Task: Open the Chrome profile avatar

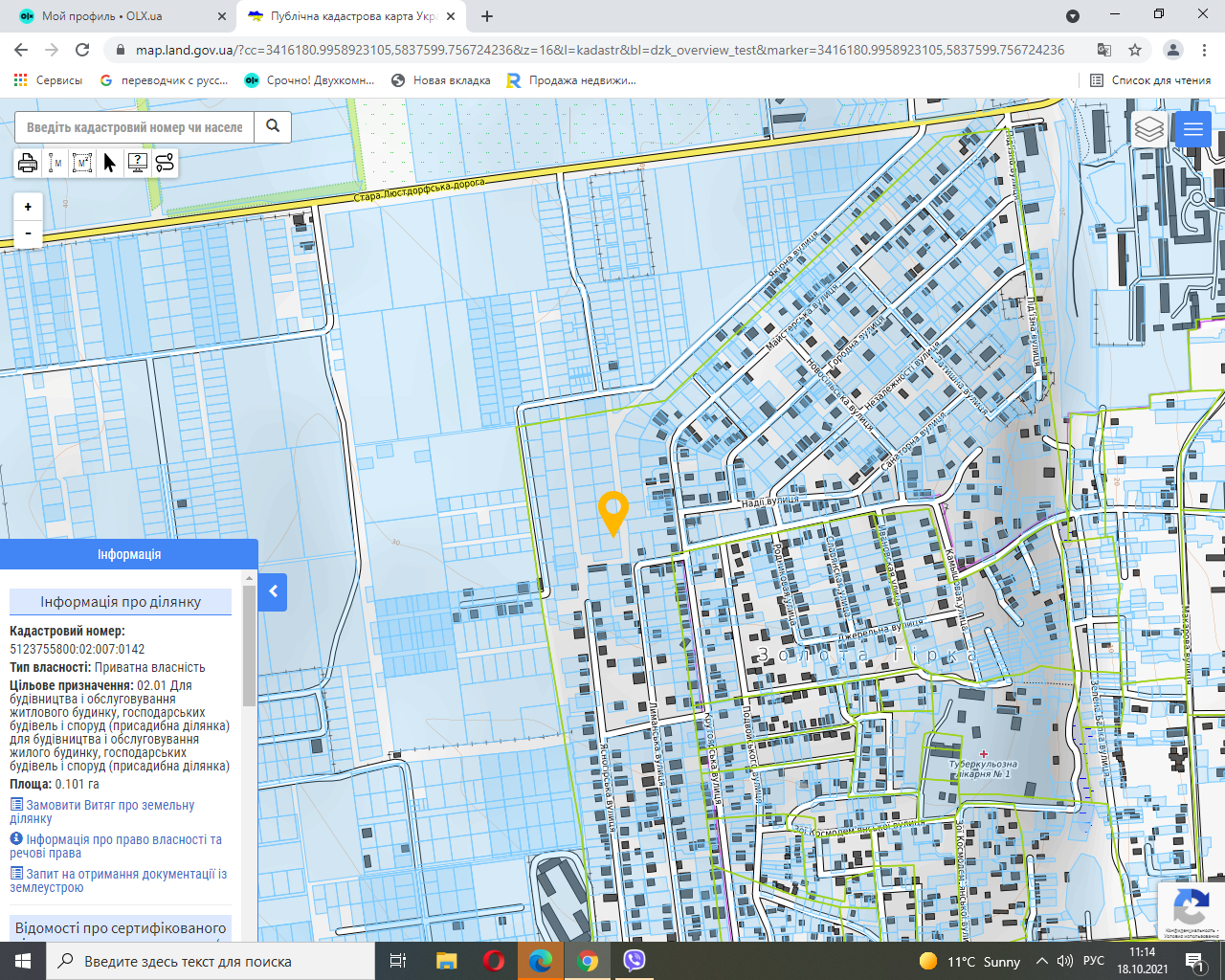Action: click(1172, 50)
